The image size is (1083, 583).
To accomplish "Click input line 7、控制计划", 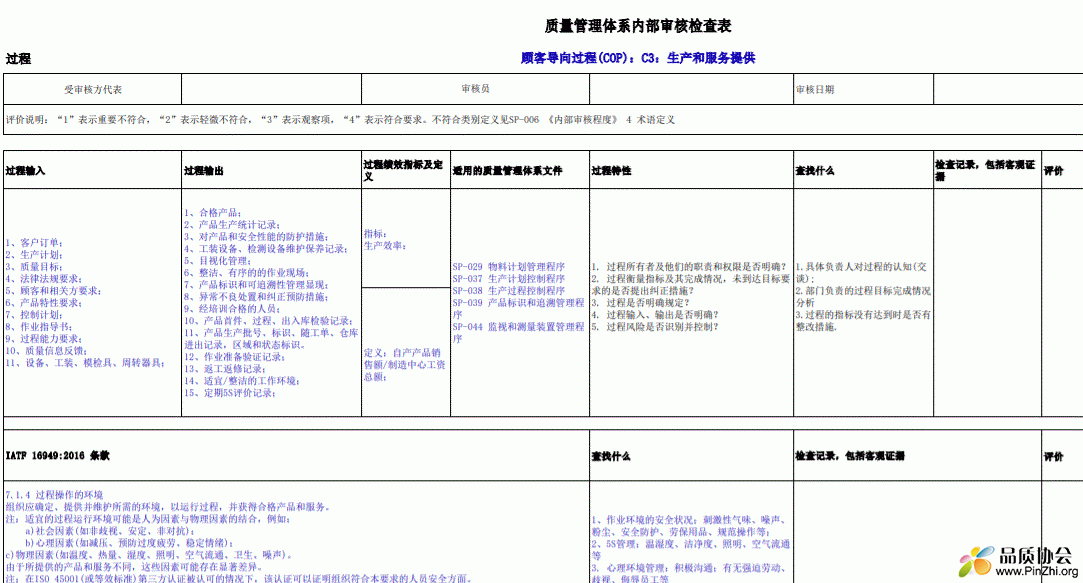I will (35, 315).
